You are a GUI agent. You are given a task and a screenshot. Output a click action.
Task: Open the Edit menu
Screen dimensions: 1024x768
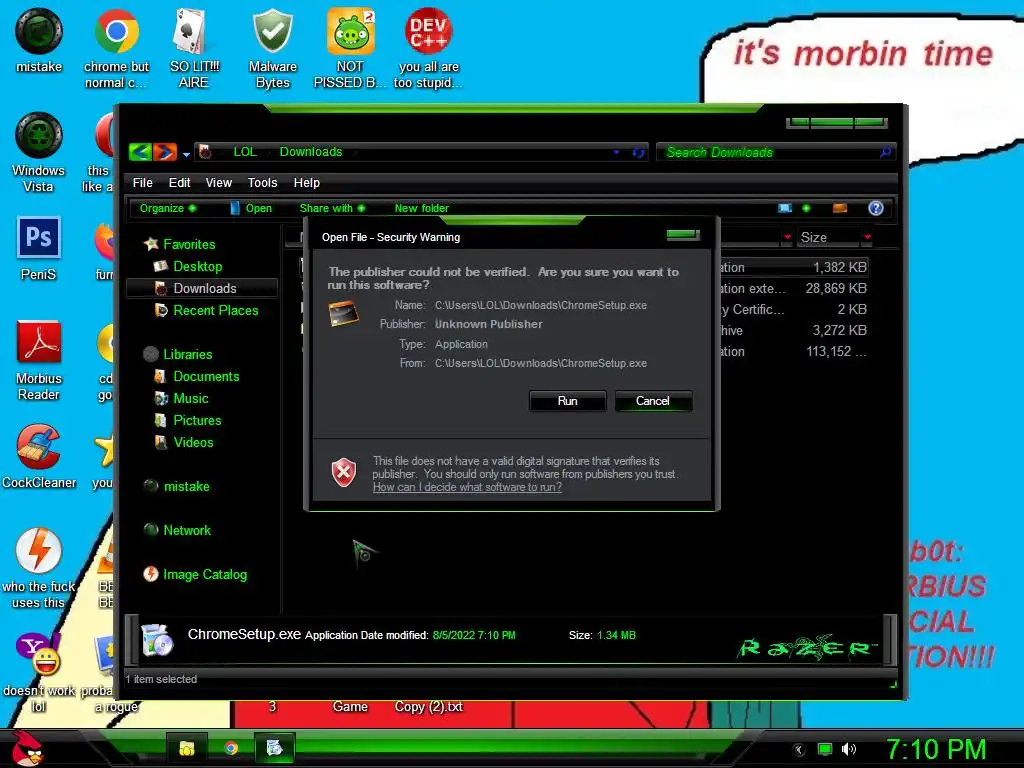pyautogui.click(x=179, y=183)
